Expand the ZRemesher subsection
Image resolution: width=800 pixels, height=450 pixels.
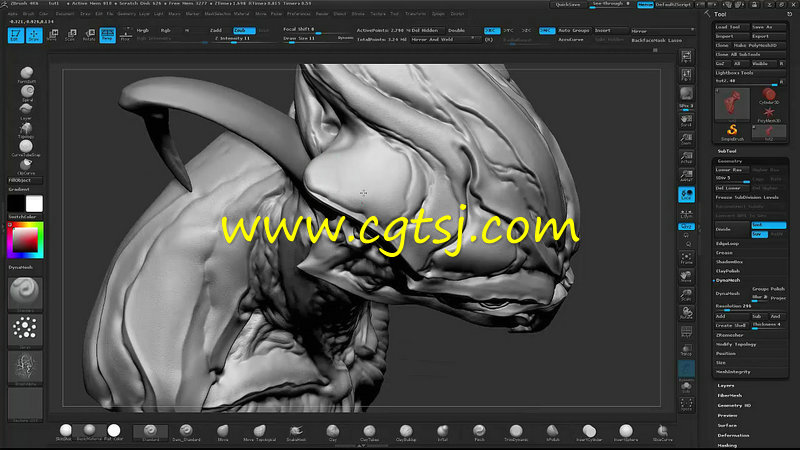click(x=730, y=335)
